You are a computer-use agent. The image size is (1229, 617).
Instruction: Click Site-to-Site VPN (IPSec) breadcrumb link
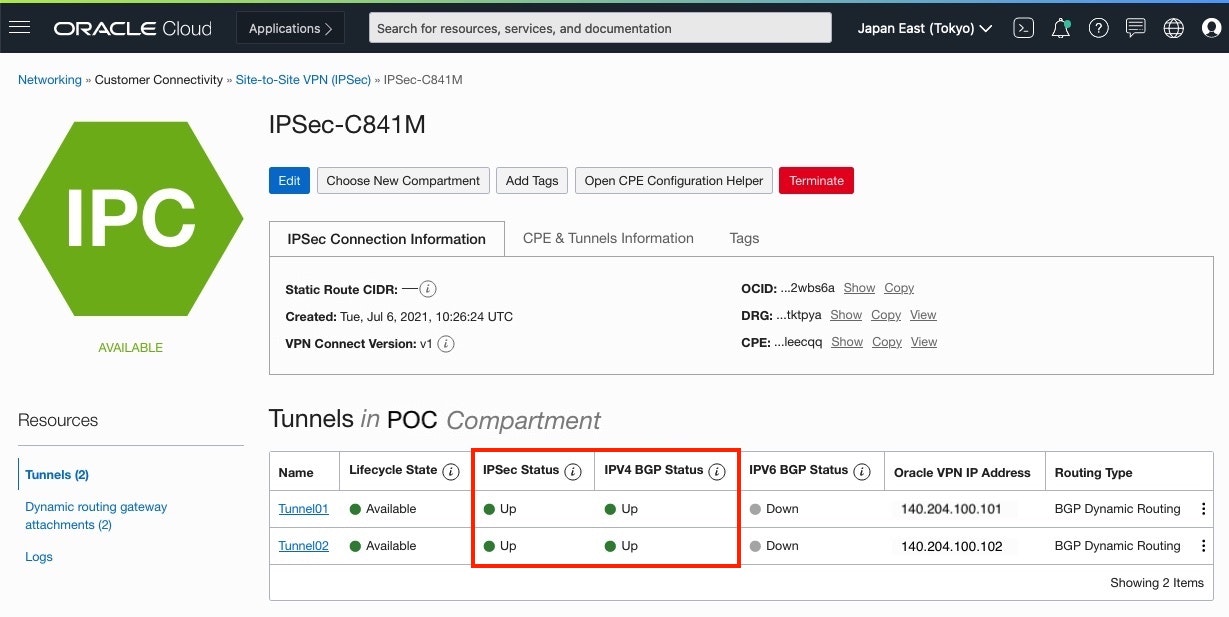[x=303, y=80]
